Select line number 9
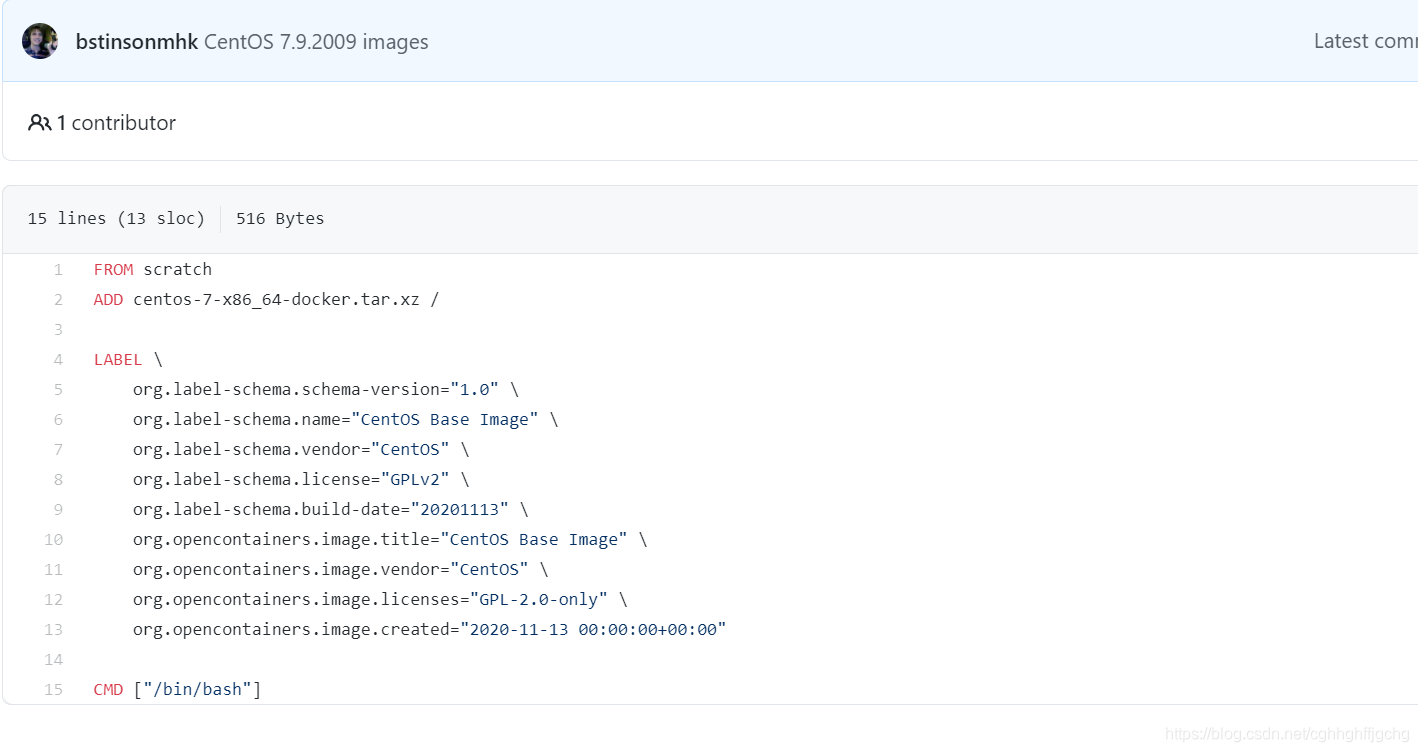 [58, 509]
